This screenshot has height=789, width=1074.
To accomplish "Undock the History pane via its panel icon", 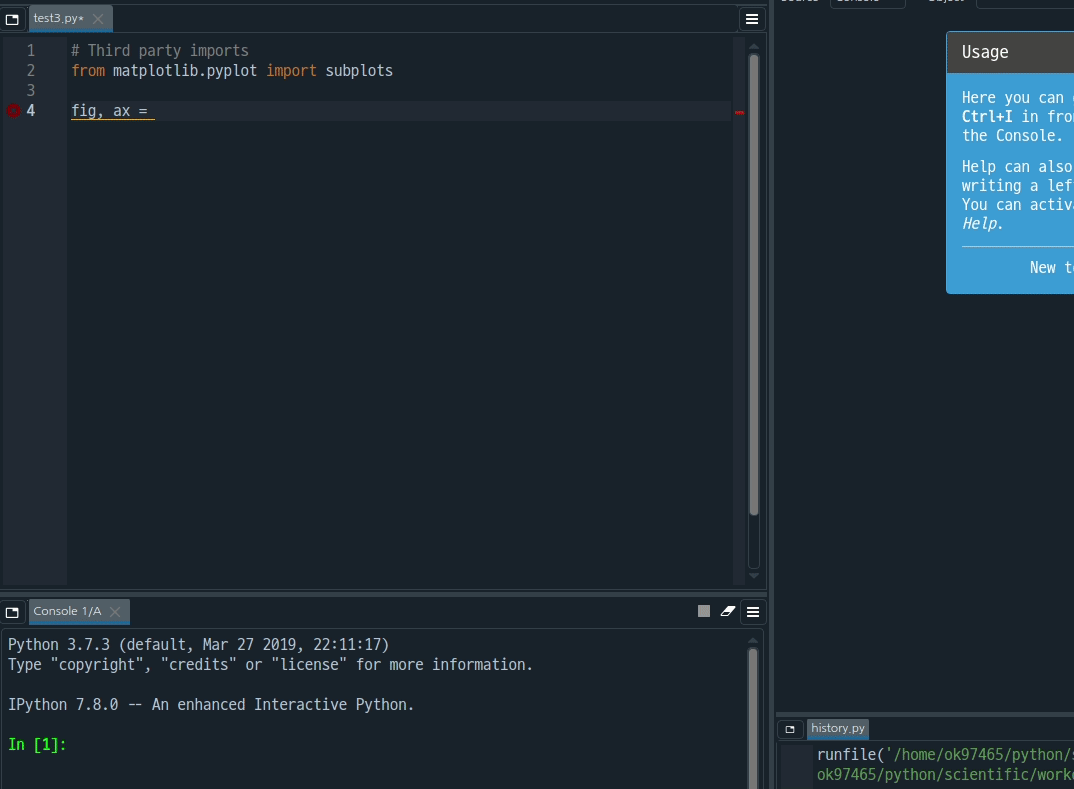I will pos(791,729).
